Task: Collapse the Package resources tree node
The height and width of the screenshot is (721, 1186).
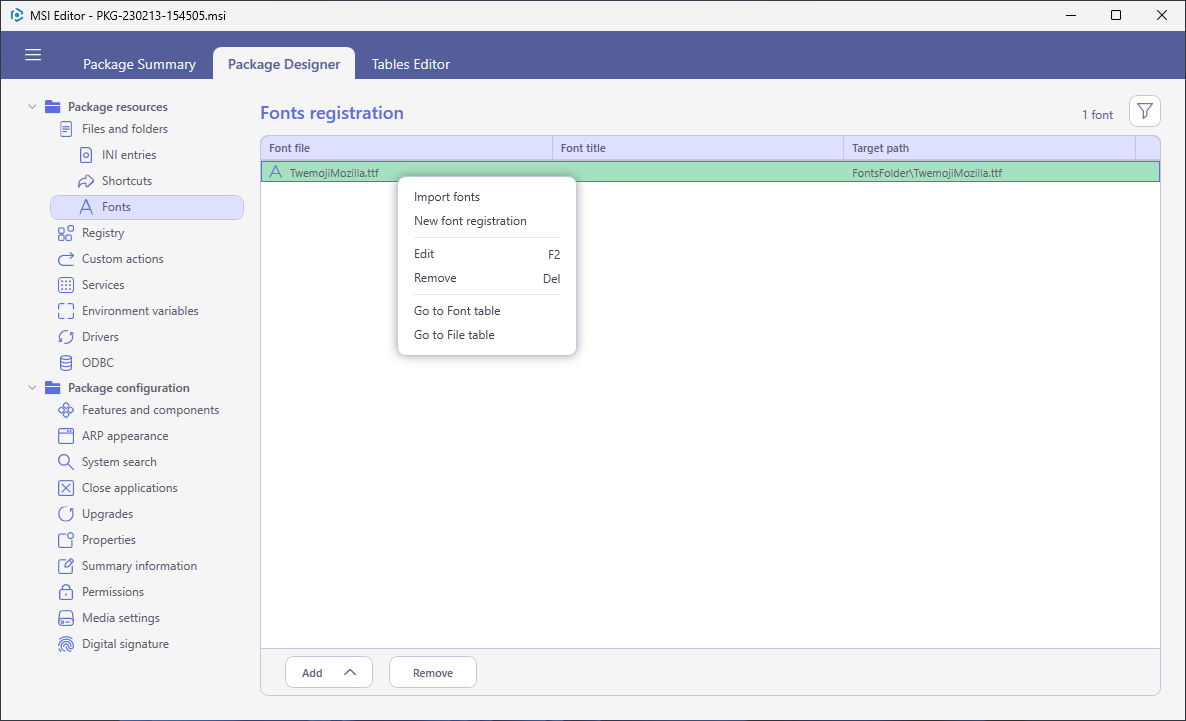Action: pos(32,107)
